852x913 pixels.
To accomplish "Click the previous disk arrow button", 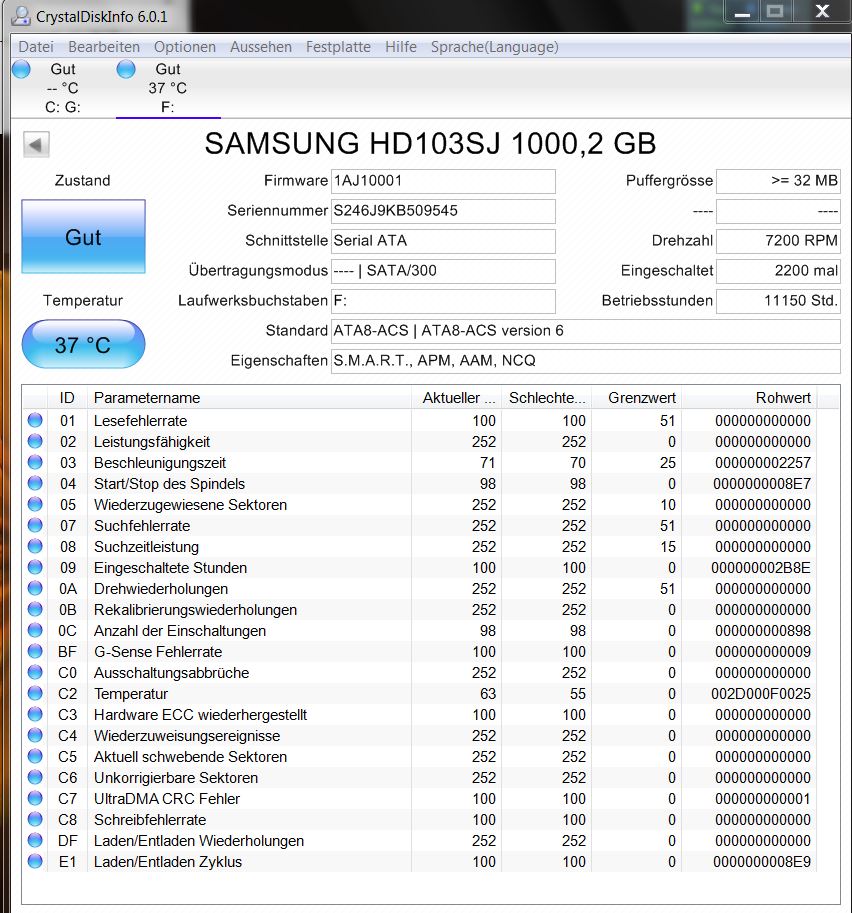I will (x=36, y=144).
